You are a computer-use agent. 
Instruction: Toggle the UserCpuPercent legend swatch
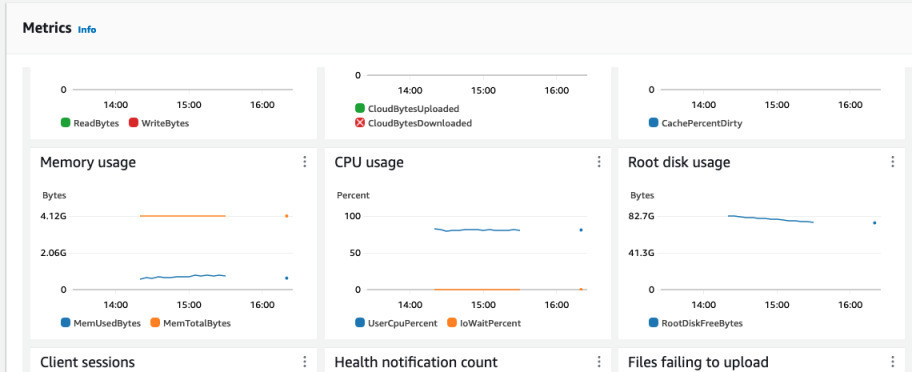[360, 323]
